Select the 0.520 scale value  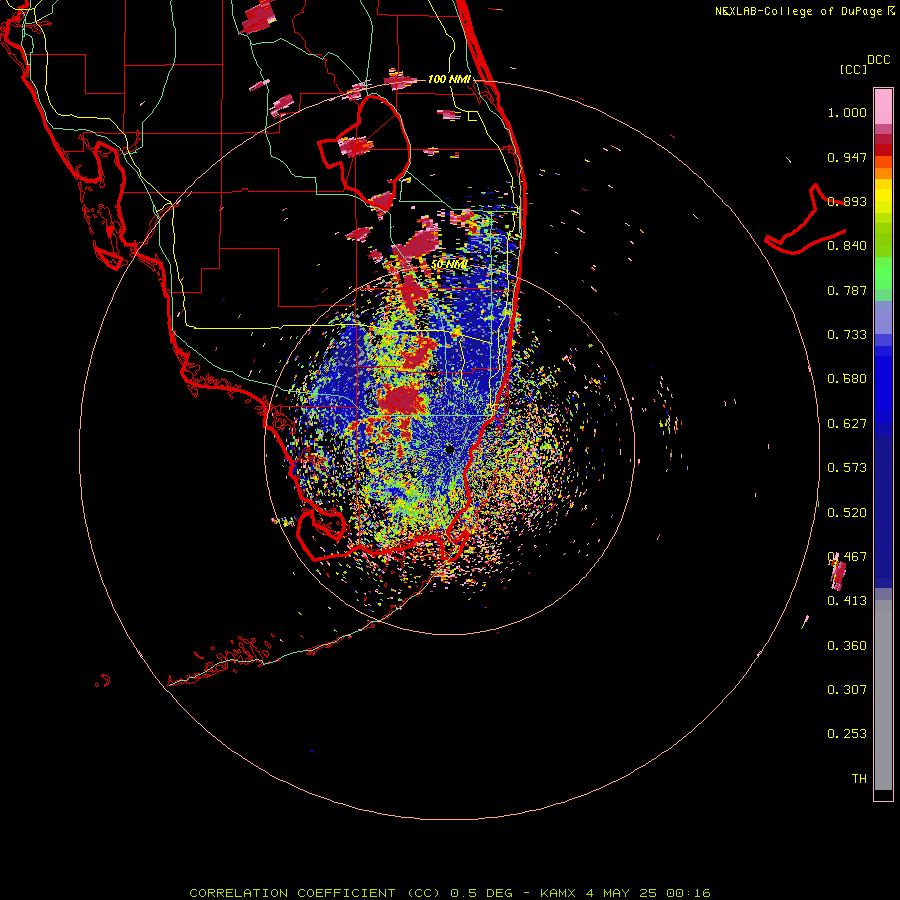[847, 513]
